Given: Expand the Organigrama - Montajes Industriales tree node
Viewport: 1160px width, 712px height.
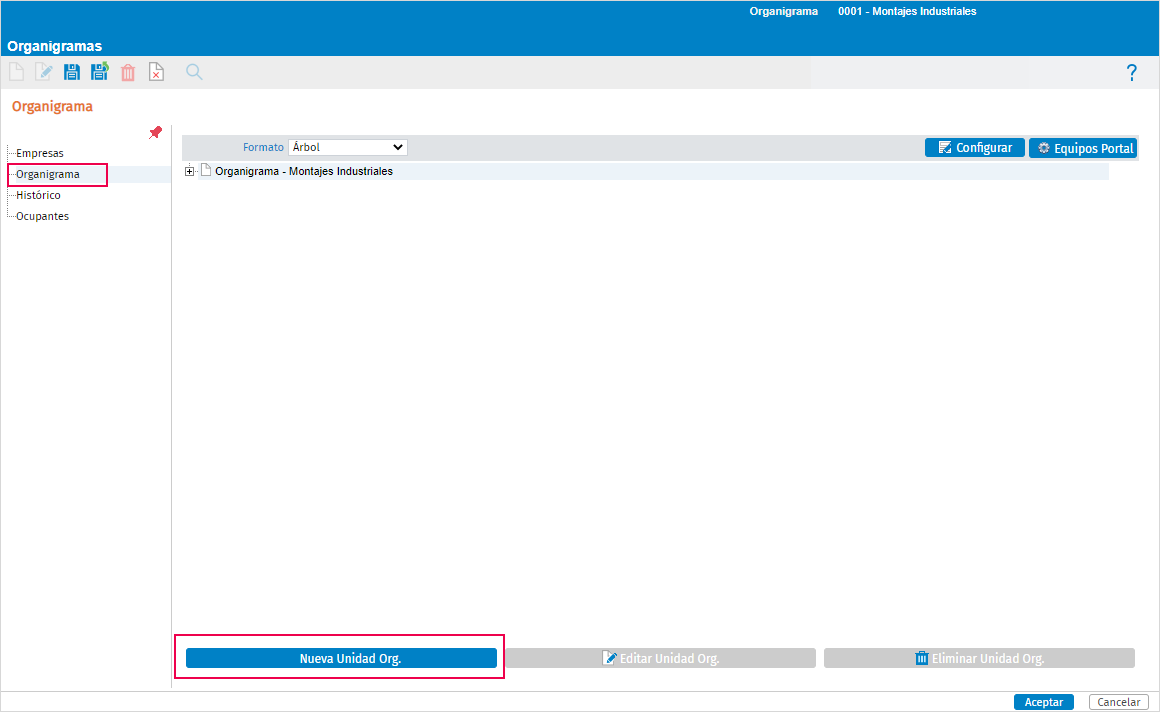Looking at the screenshot, I should (189, 171).
